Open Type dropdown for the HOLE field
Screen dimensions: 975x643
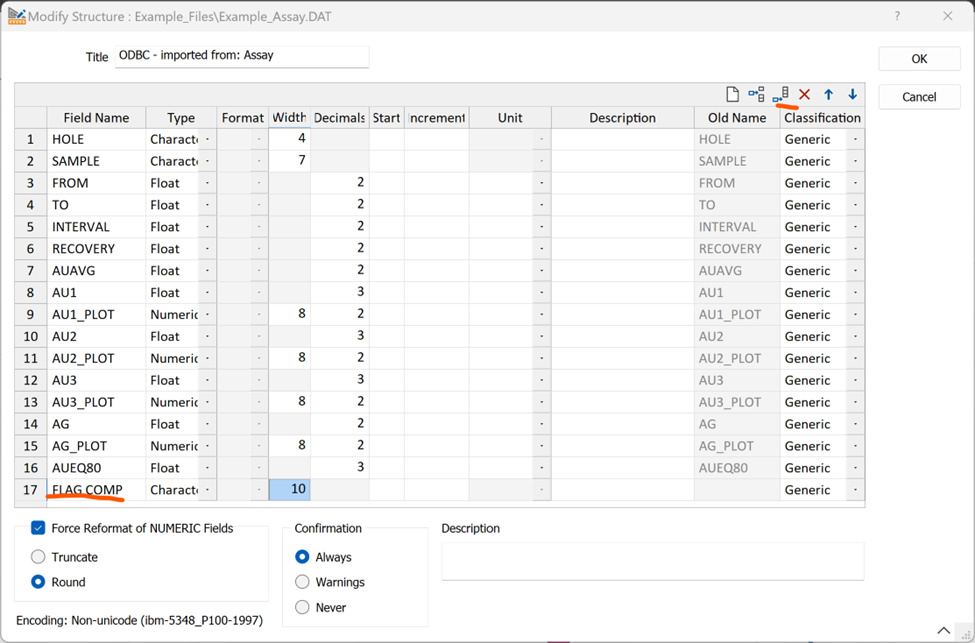click(207, 139)
